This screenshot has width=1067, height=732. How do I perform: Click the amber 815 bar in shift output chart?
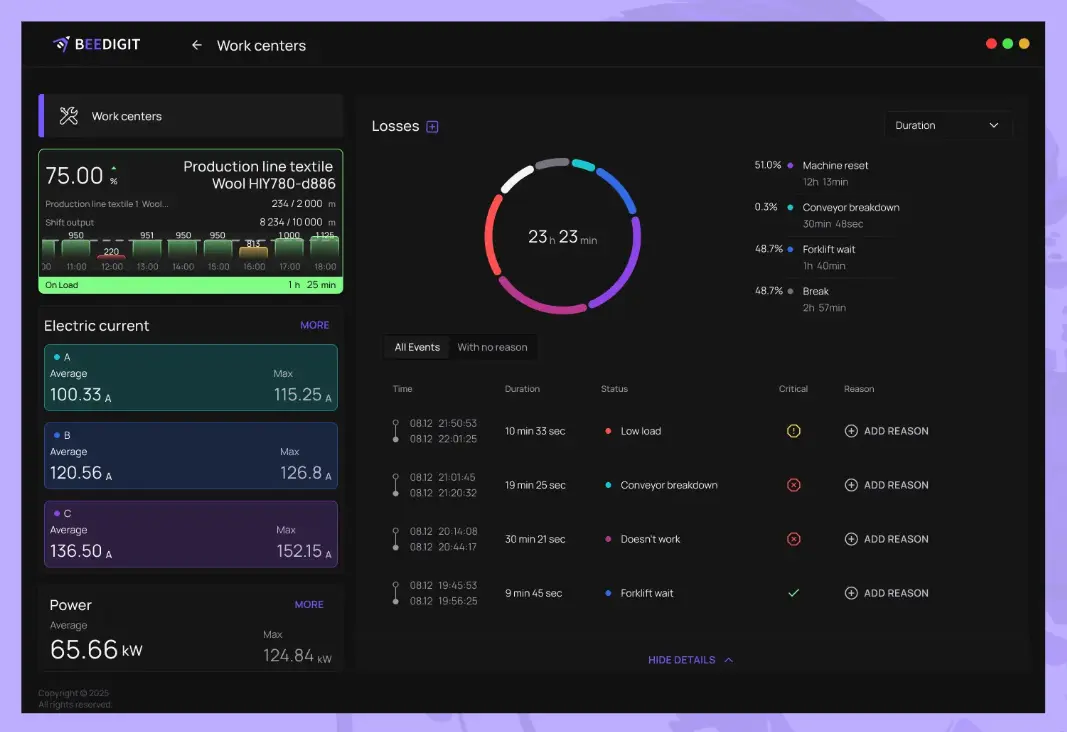point(253,252)
